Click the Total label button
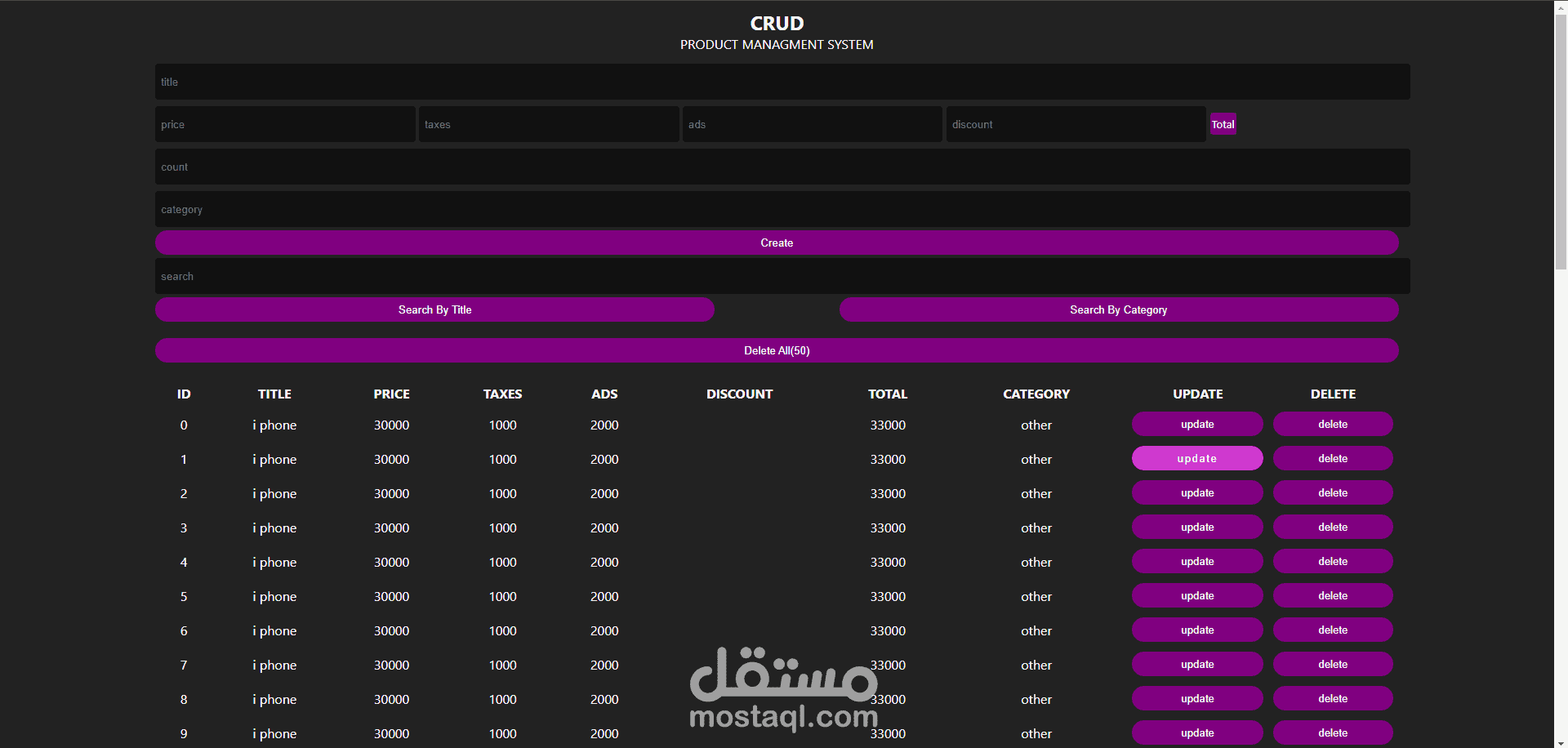Viewport: 1568px width, 748px height. [1223, 124]
